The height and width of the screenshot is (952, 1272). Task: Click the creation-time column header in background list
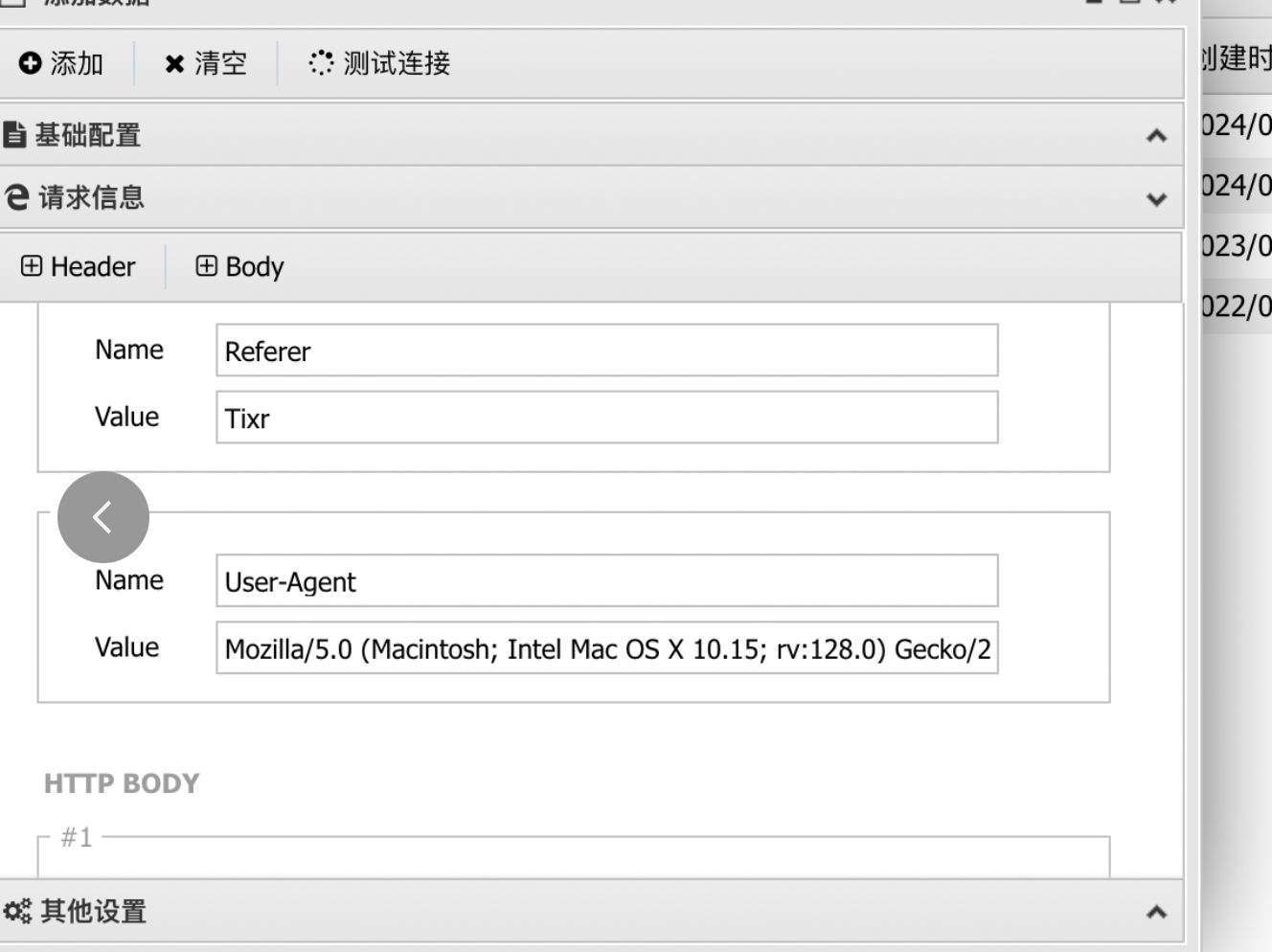pos(1237,58)
